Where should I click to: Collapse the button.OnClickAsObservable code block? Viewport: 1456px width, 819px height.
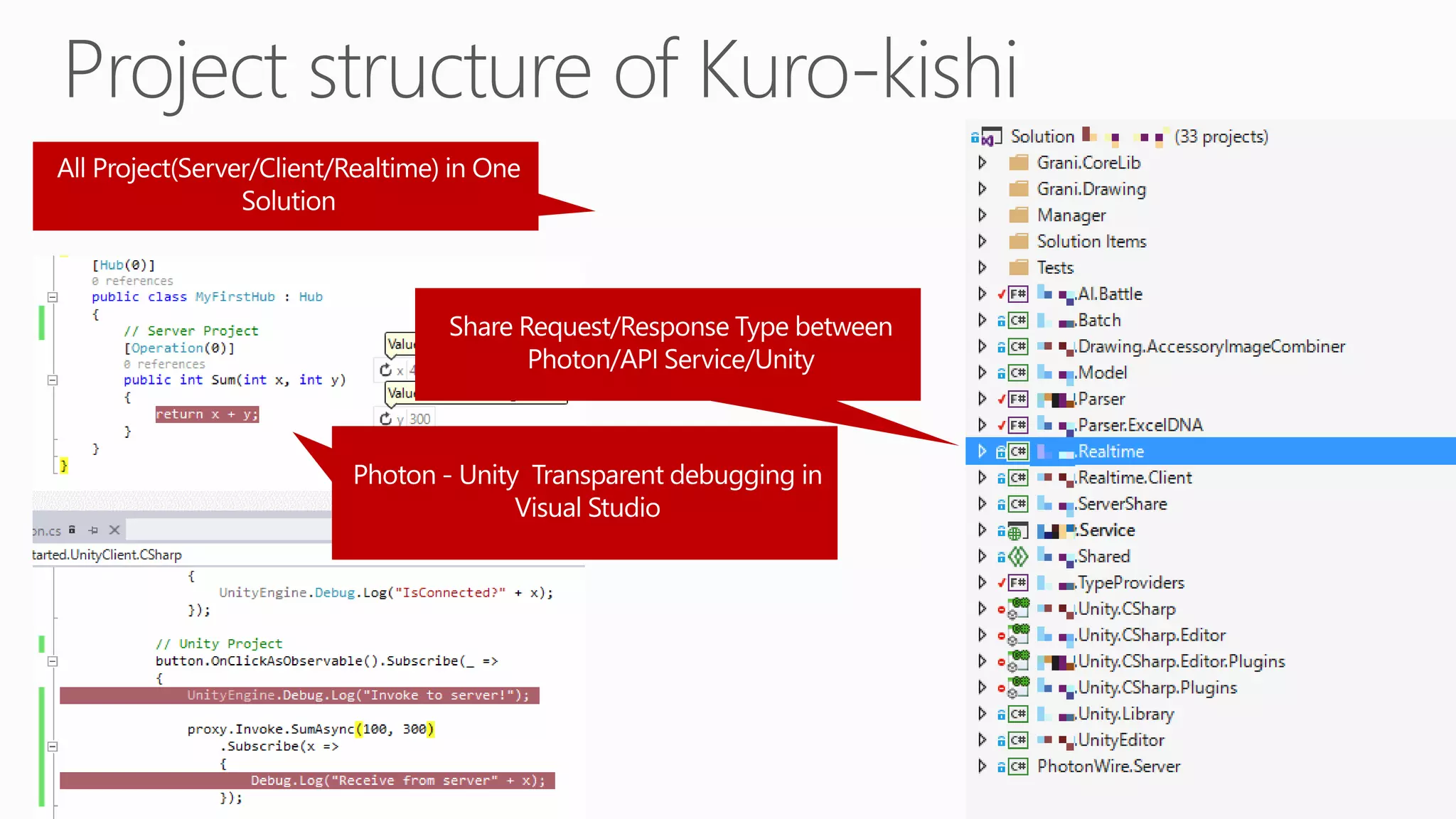click(53, 661)
